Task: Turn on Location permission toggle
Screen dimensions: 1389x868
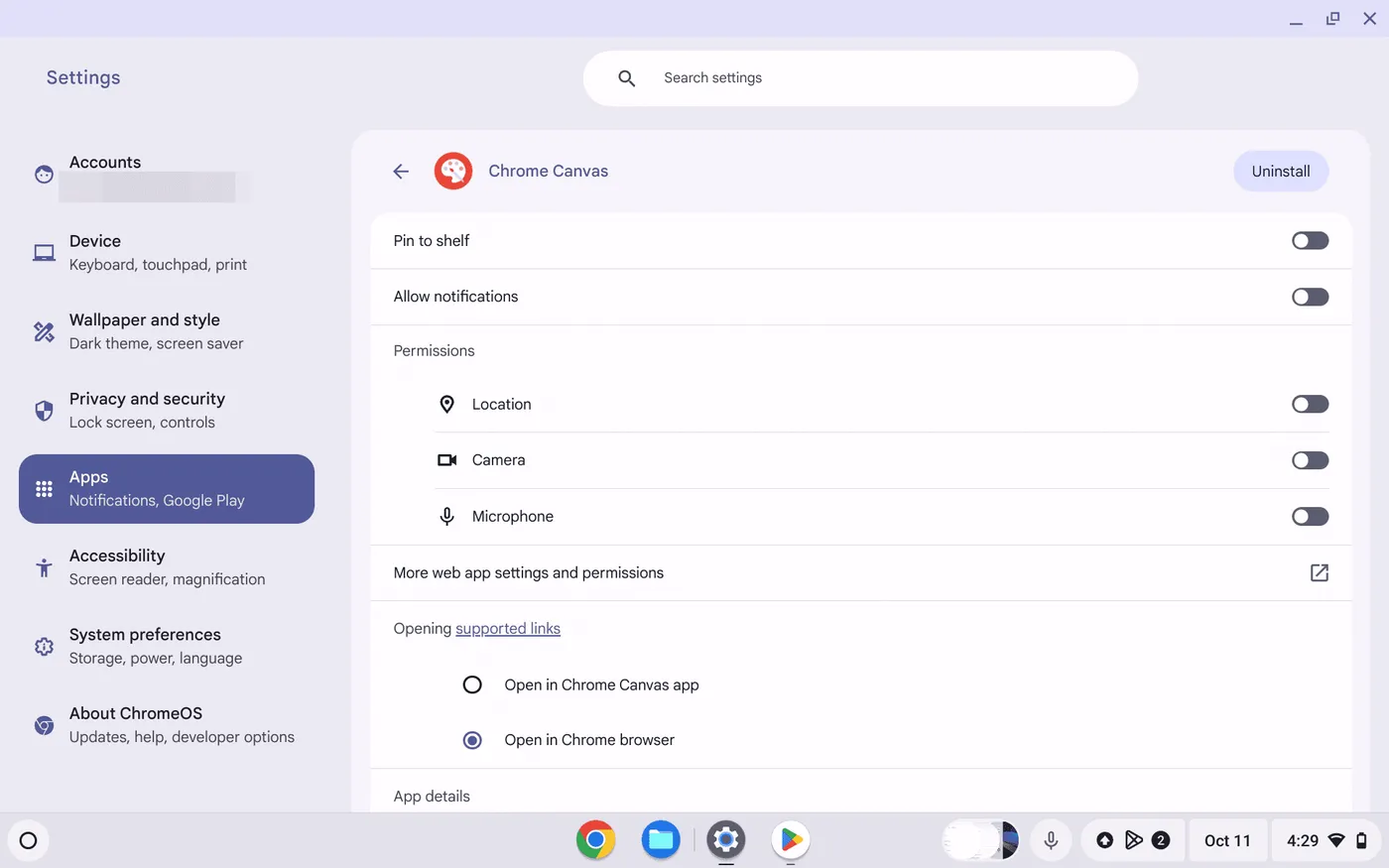Action: click(1310, 404)
